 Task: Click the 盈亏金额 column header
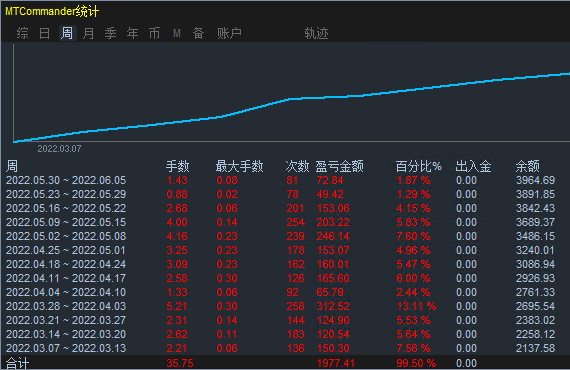(339, 166)
